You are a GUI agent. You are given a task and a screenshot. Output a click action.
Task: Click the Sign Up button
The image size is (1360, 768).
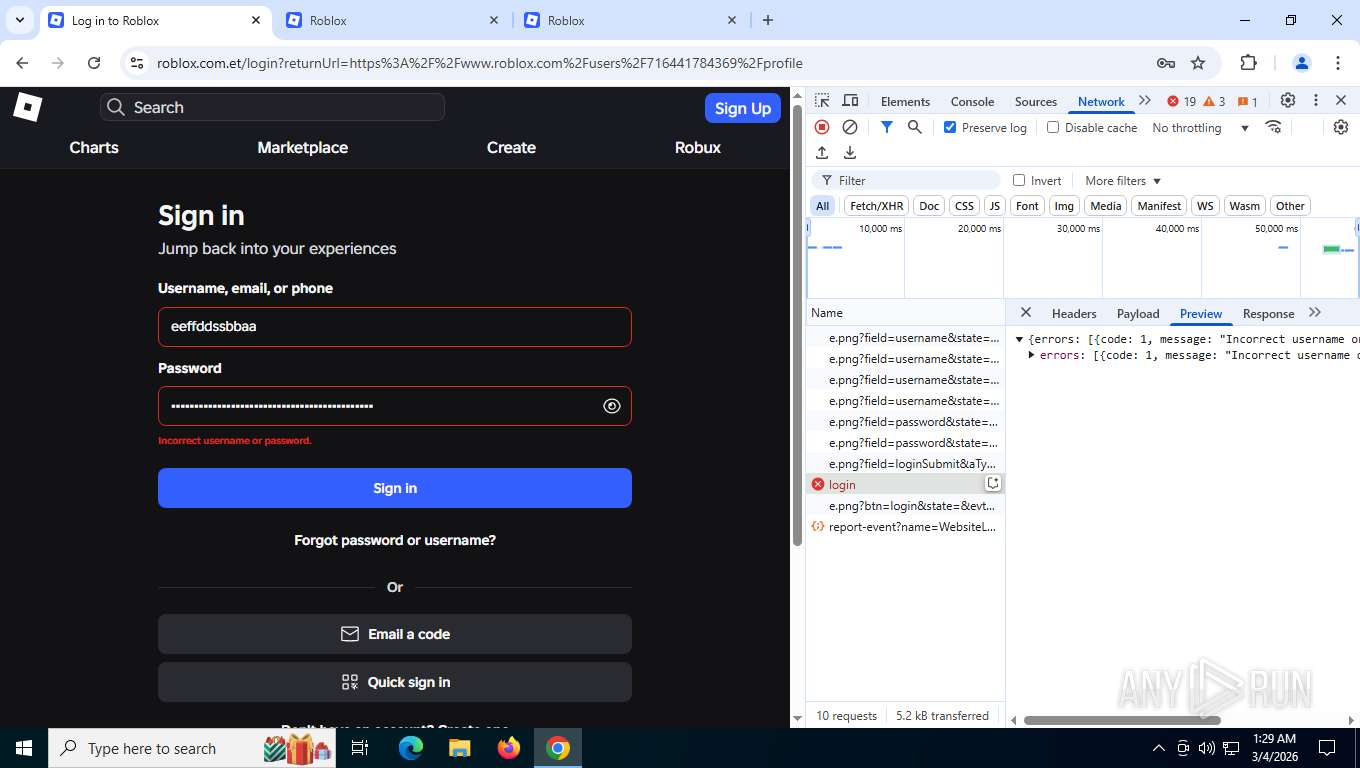tap(743, 108)
